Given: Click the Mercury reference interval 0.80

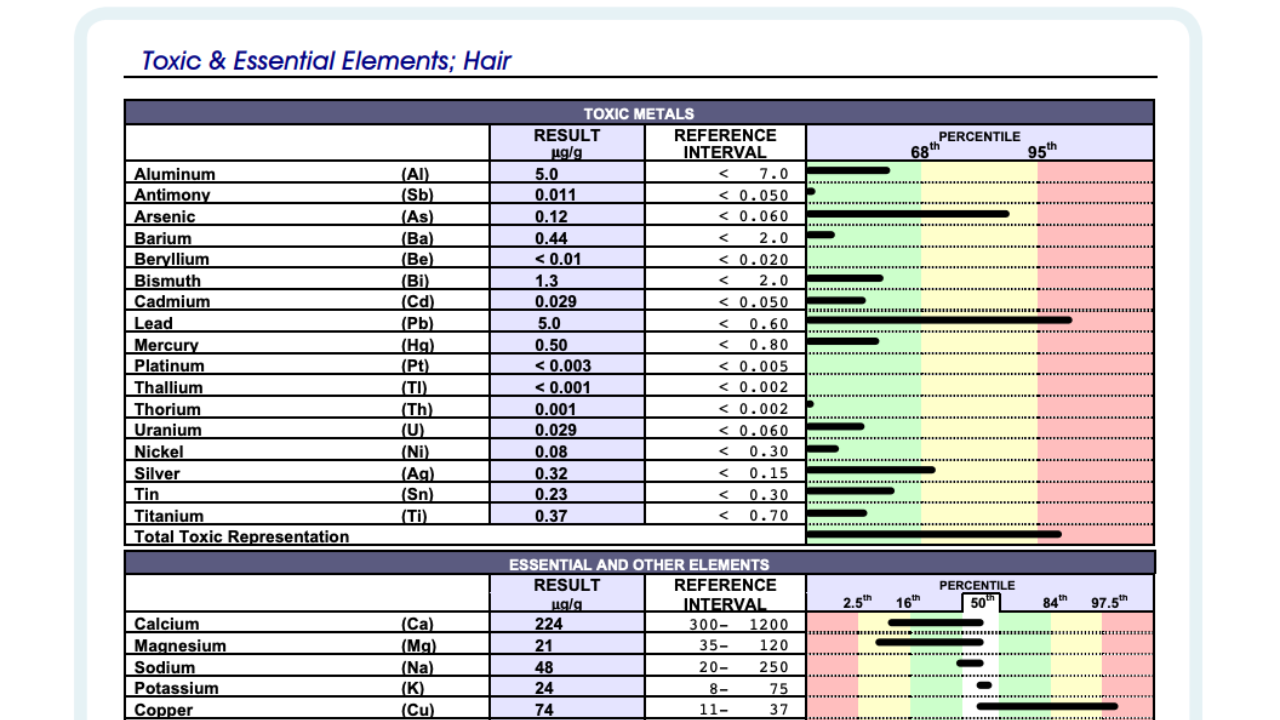Looking at the screenshot, I should (754, 345).
